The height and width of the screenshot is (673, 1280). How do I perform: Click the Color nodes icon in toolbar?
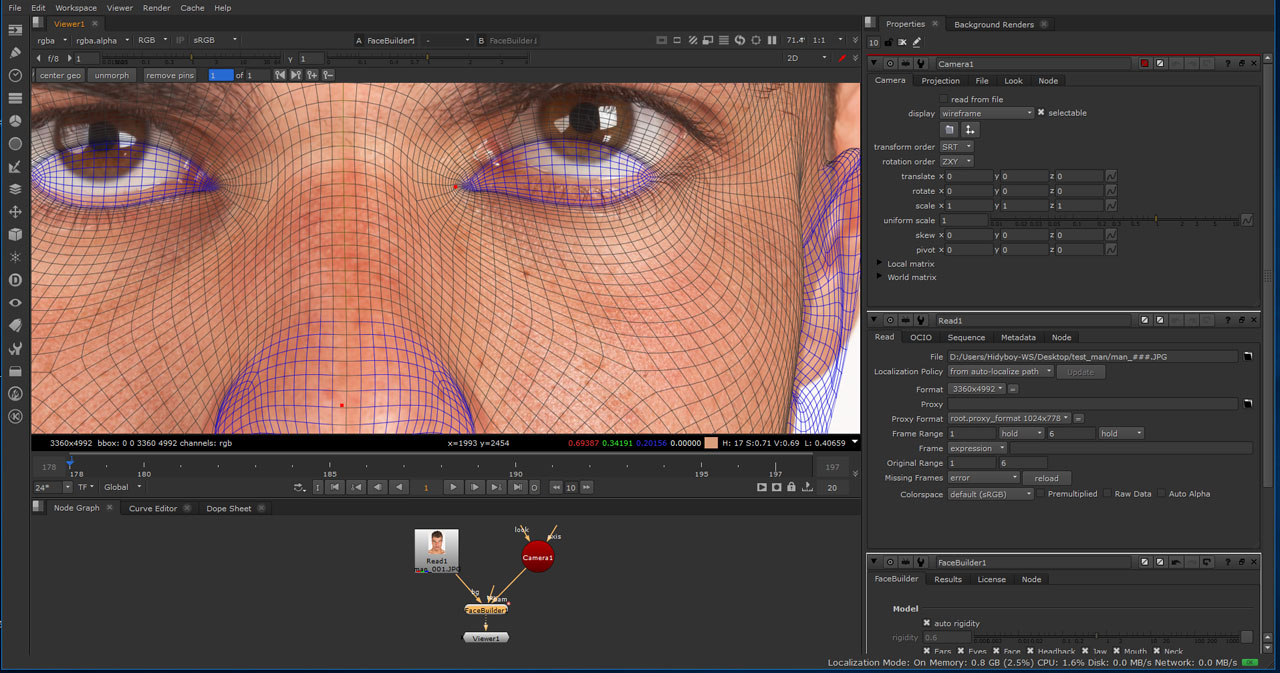(x=15, y=121)
